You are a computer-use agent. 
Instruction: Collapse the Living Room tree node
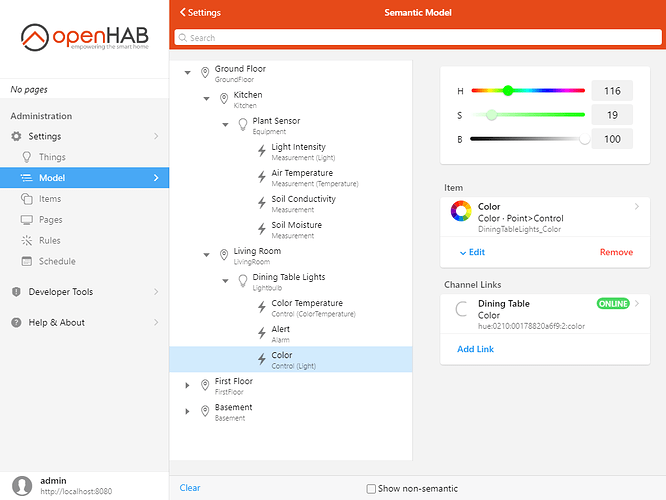point(206,255)
